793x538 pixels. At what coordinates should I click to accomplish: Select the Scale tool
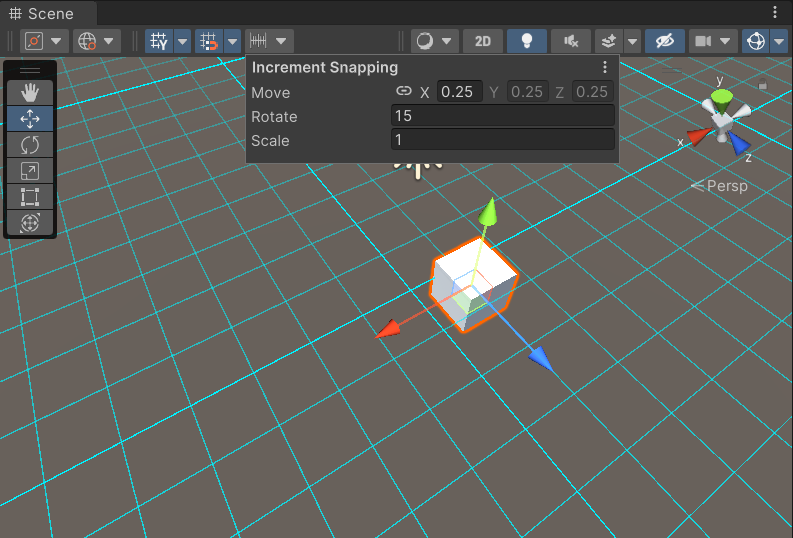(30, 171)
